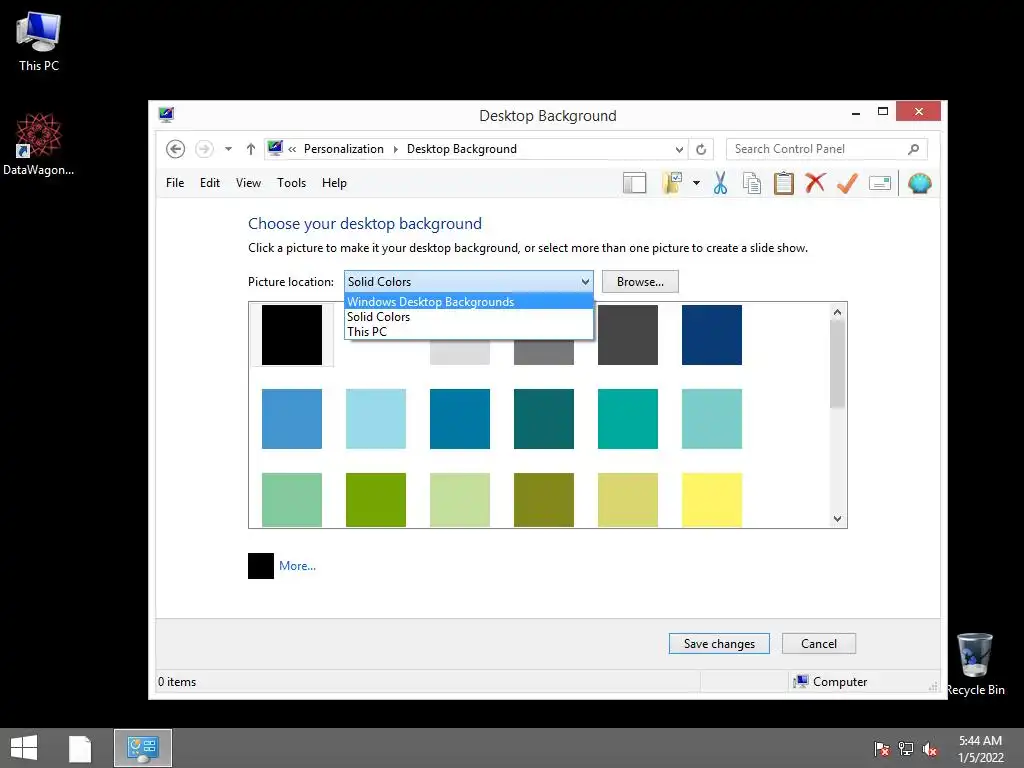Open the Picture location combo box
Screen dimensions: 1024x768
[x=468, y=281]
